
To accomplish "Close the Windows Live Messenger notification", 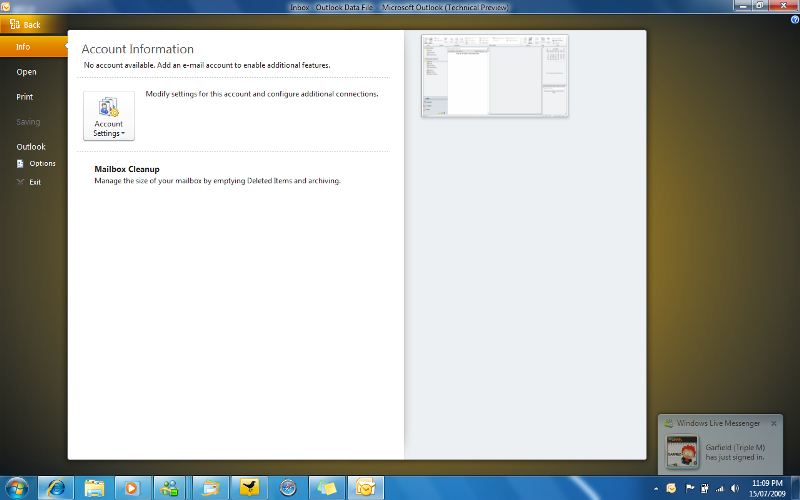I will click(x=773, y=423).
